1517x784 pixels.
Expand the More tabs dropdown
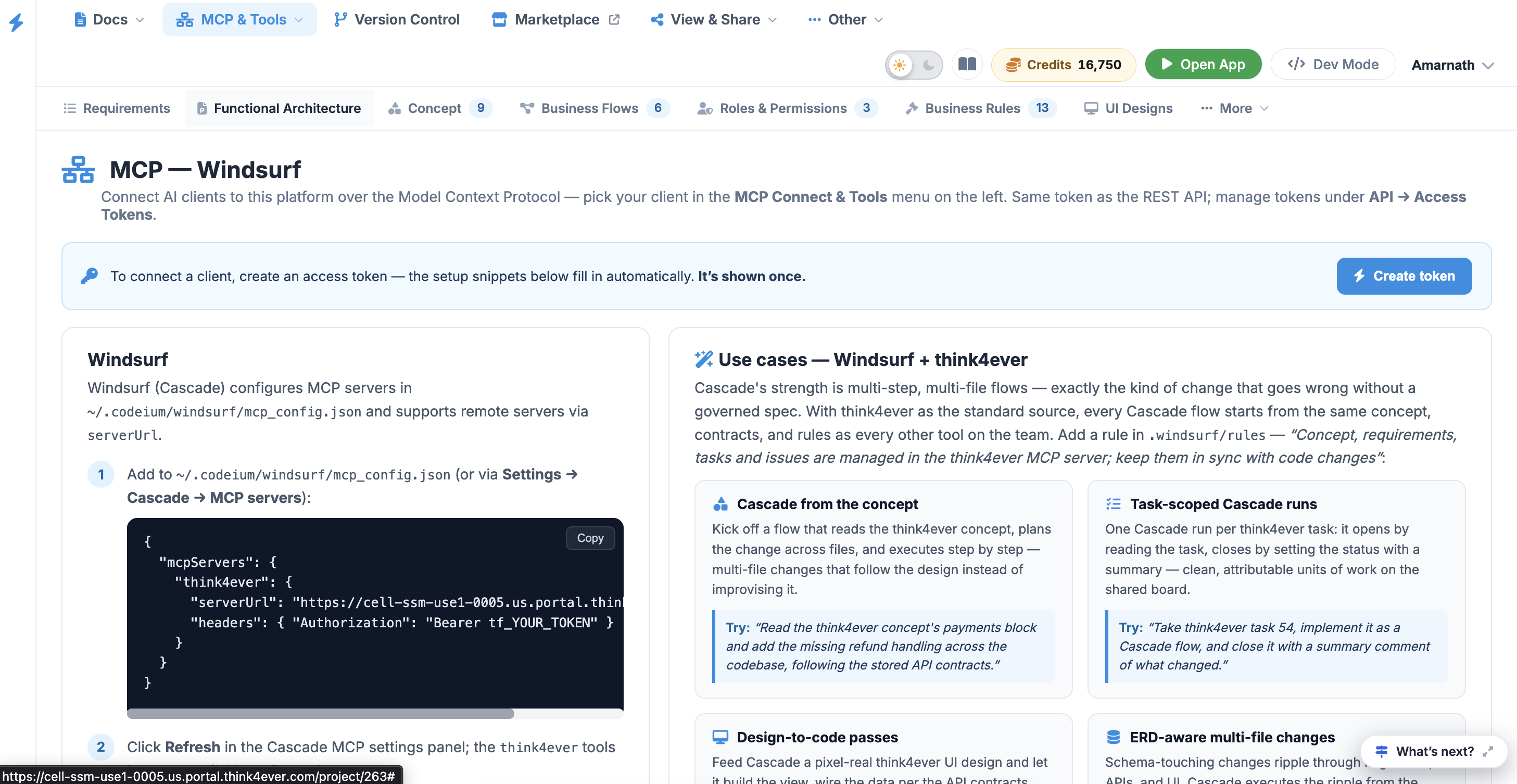pyautogui.click(x=1234, y=108)
